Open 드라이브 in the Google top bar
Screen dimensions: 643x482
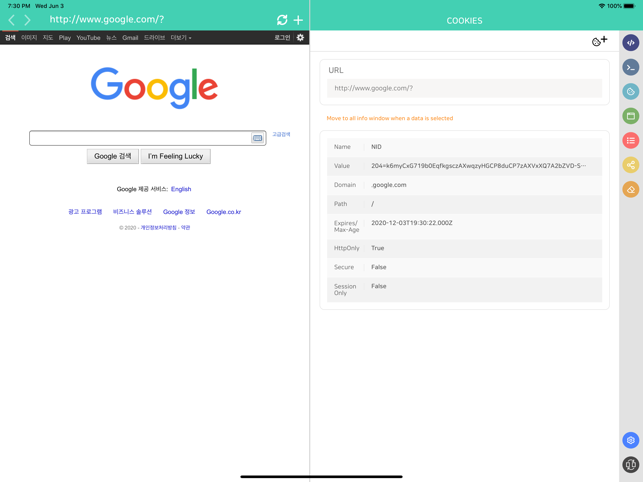pos(154,38)
